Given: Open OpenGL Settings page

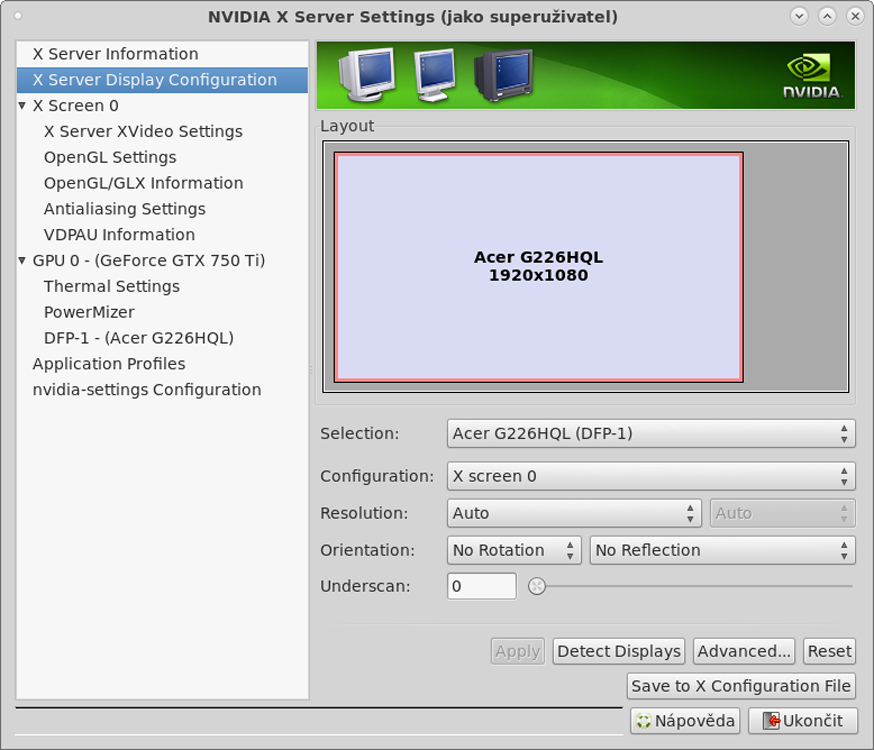Looking at the screenshot, I should 110,157.
